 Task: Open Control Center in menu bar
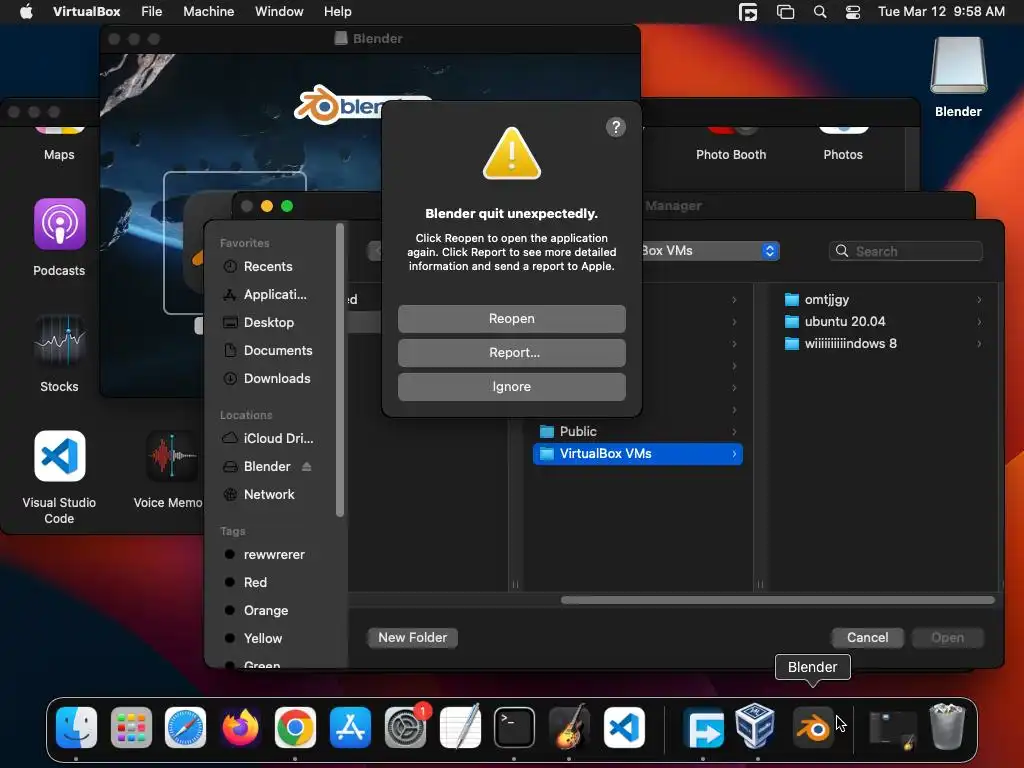click(853, 12)
